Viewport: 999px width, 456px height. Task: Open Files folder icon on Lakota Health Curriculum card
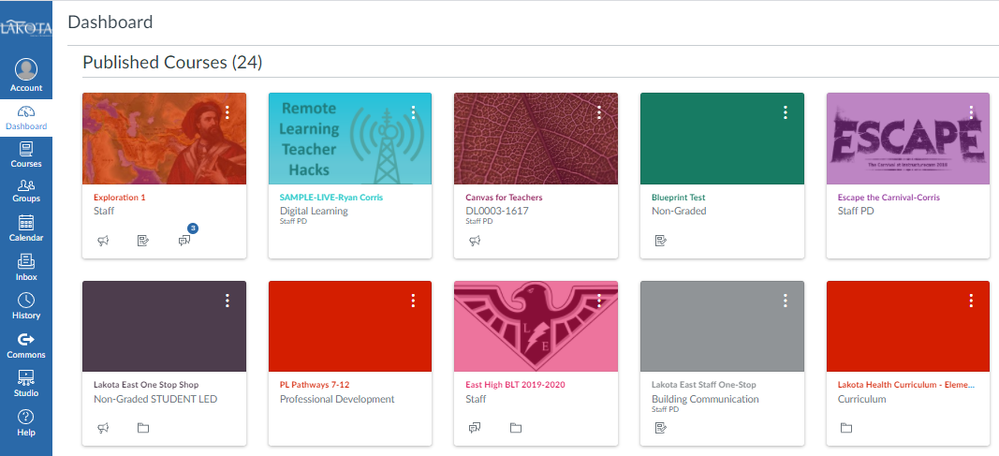point(846,428)
